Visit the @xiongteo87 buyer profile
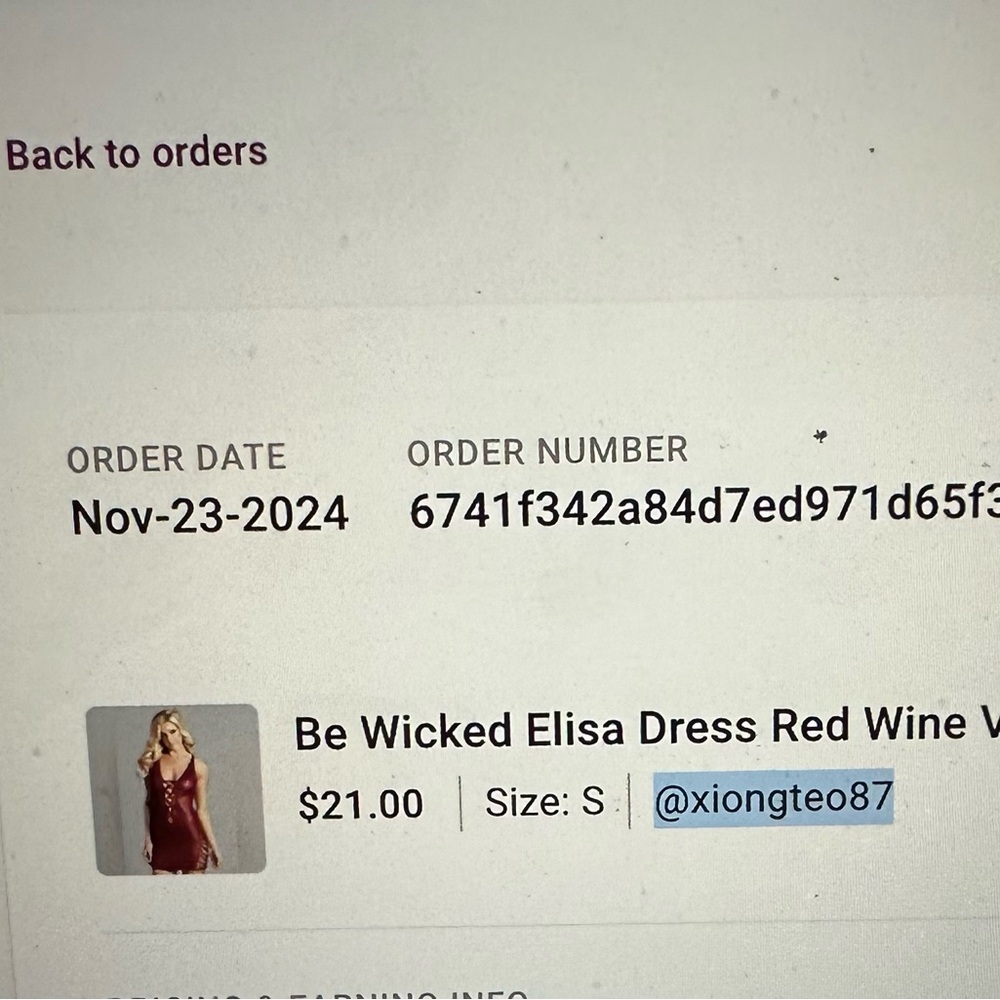 774,798
